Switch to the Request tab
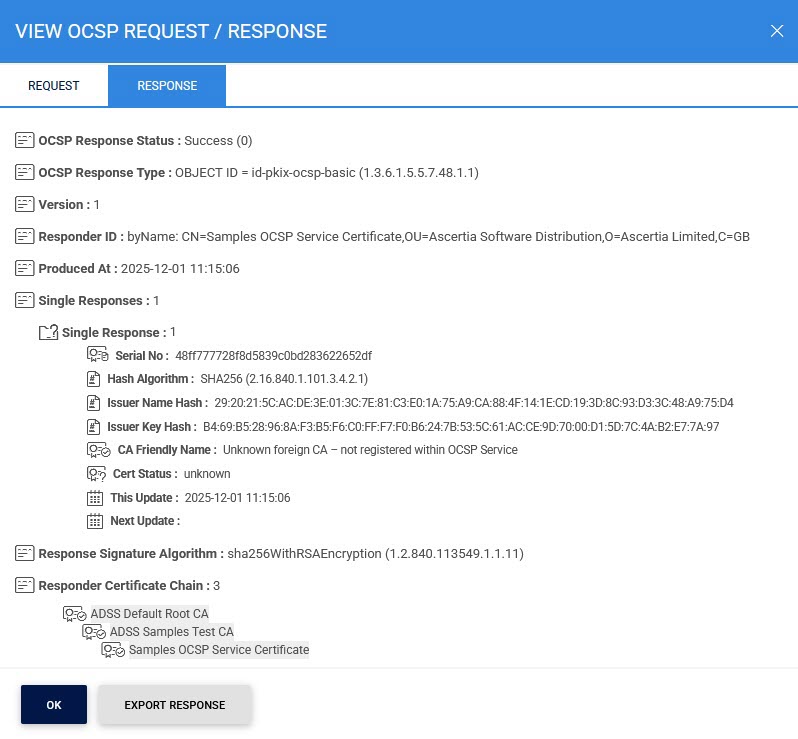This screenshot has width=798, height=739. tap(54, 86)
